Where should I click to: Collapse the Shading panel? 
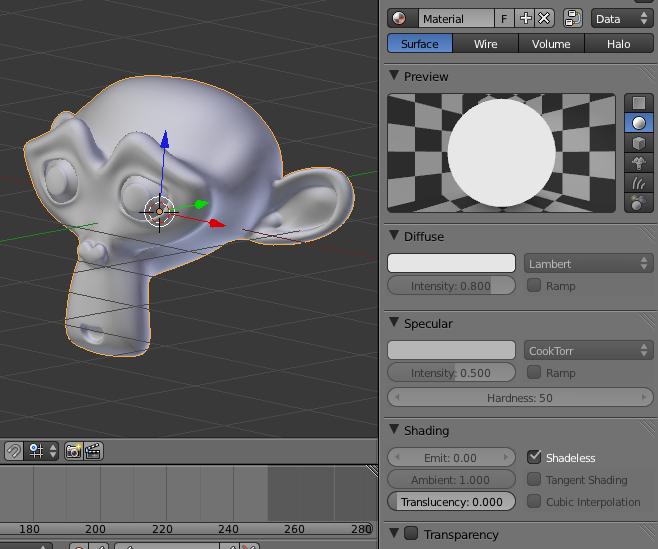(x=394, y=429)
